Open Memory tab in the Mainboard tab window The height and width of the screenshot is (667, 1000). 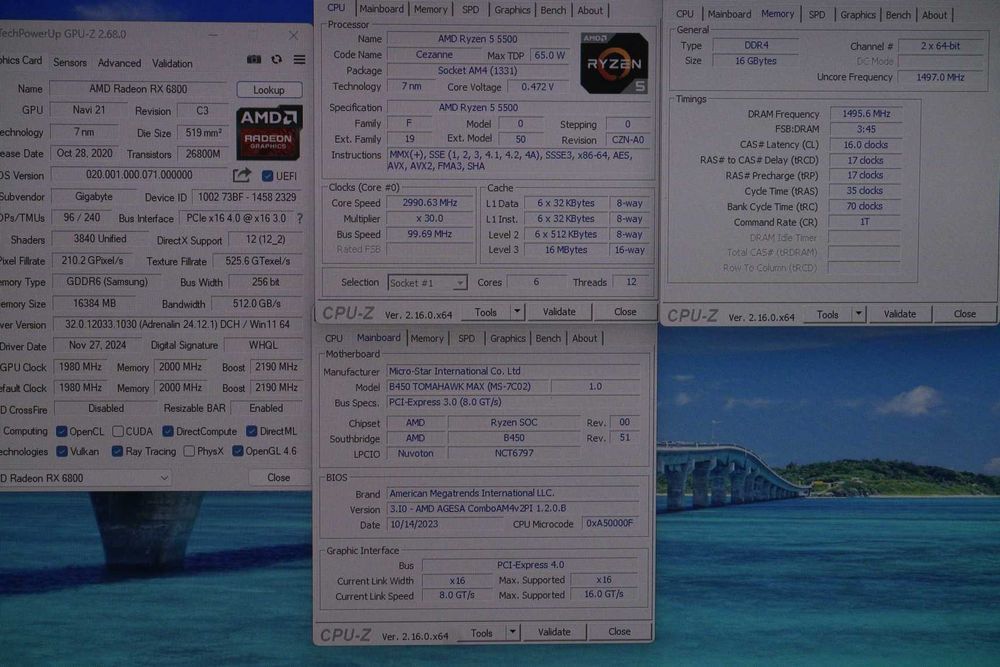(427, 338)
